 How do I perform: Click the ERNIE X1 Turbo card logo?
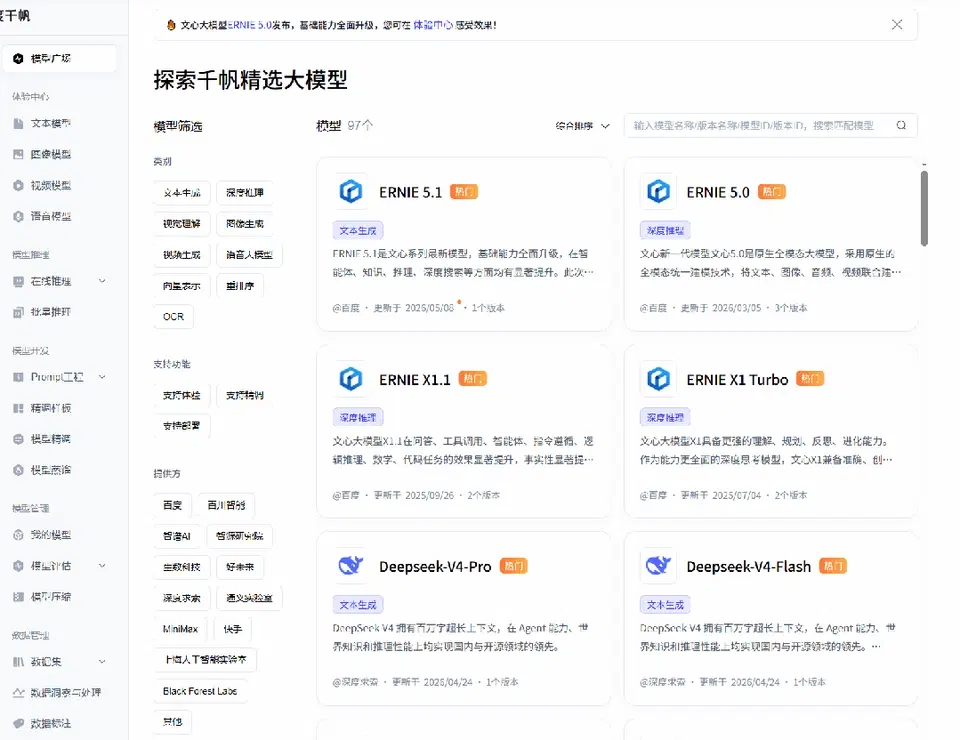pos(658,379)
